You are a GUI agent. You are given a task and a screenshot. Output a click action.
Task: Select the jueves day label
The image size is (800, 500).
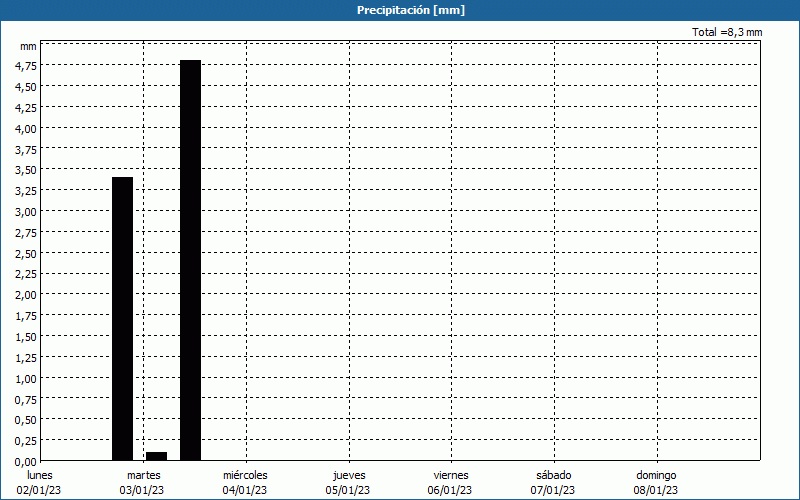349,475
